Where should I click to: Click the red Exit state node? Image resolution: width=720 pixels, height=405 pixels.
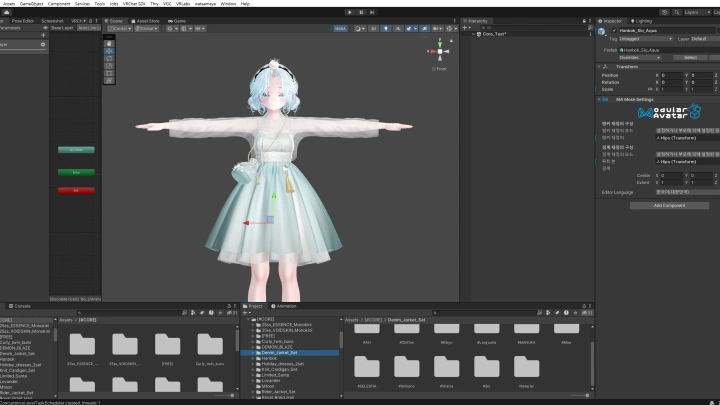76,191
